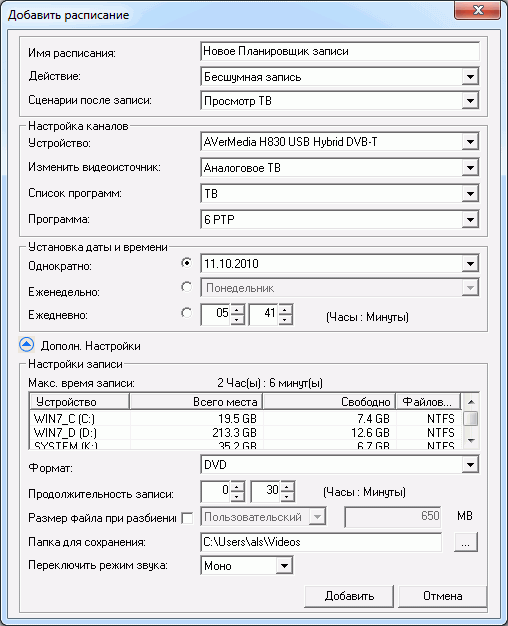
Task: Decrease minutes in daily time spinner
Action: (x=286, y=319)
